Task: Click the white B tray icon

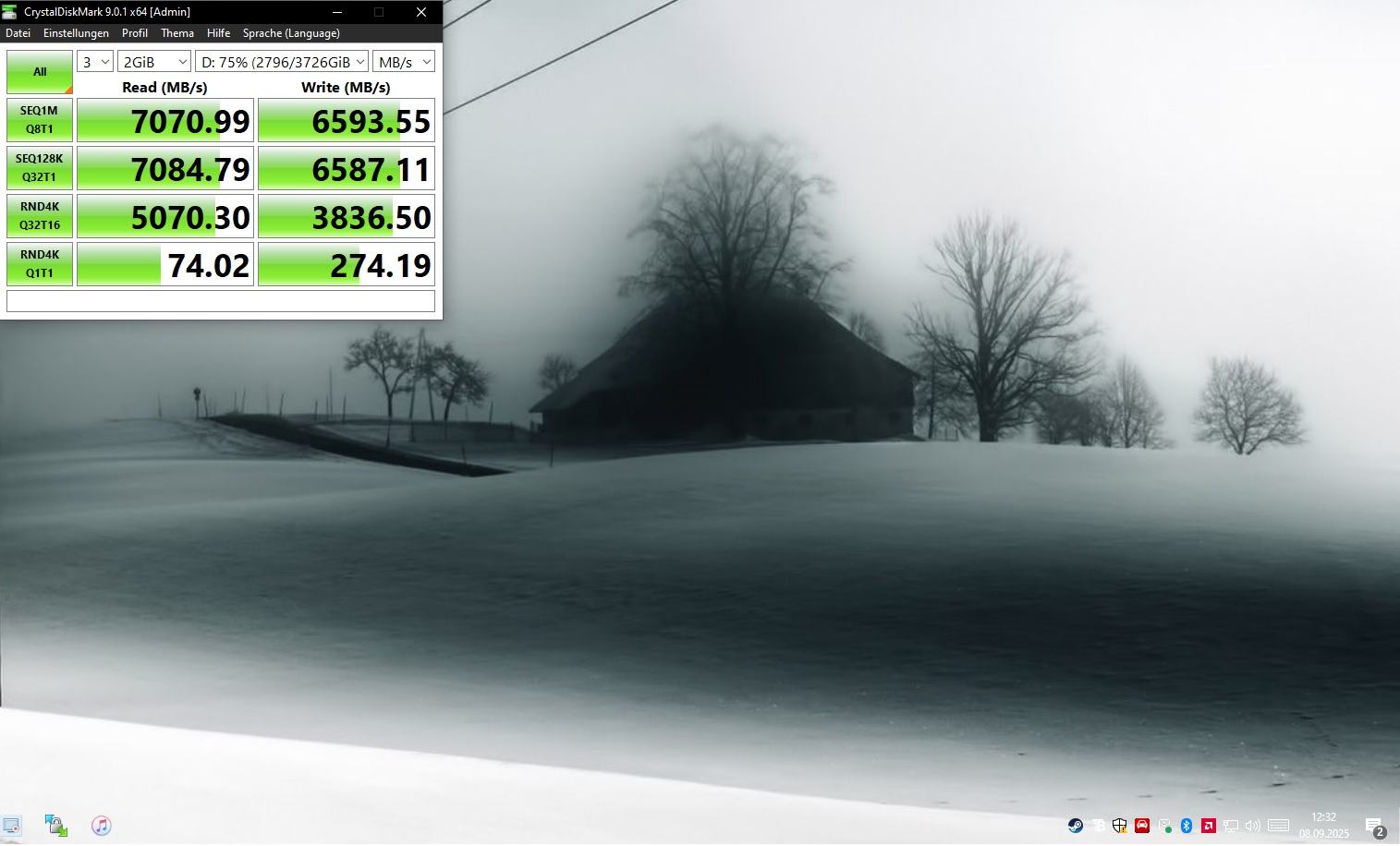Action: pos(1098,826)
